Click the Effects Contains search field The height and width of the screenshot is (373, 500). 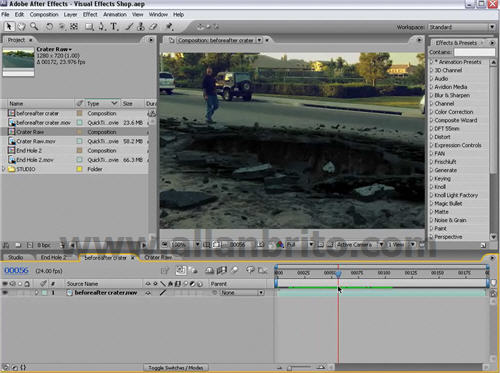pos(475,52)
